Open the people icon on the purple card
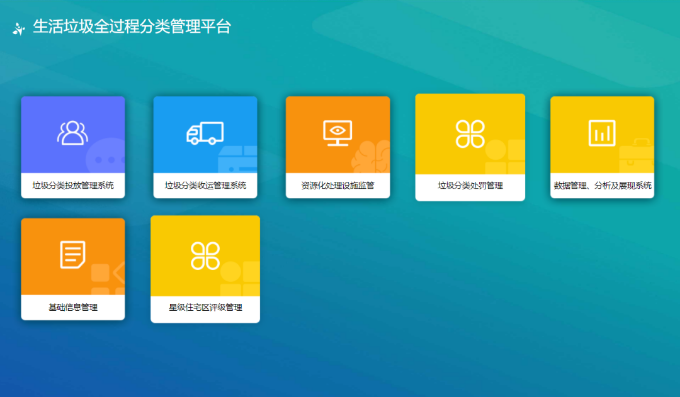The width and height of the screenshot is (680, 397). (72, 132)
